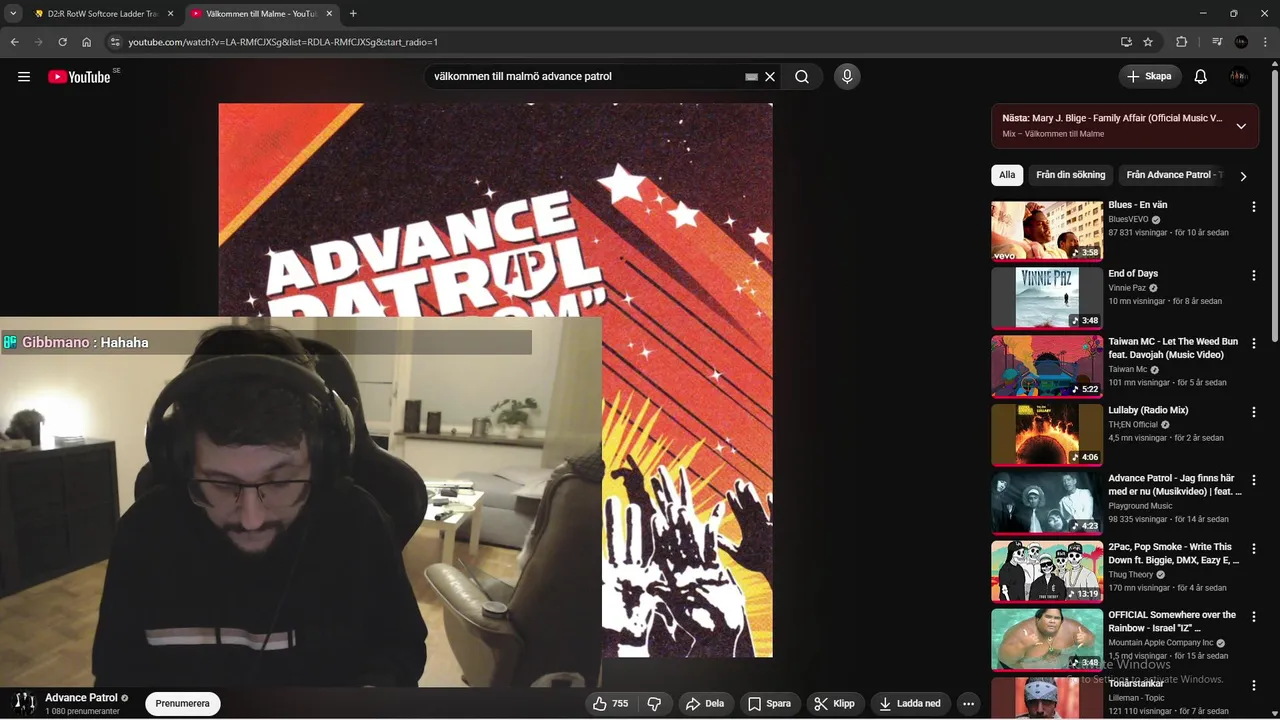1280x720 pixels.
Task: Open the browser home button
Action: [x=86, y=42]
